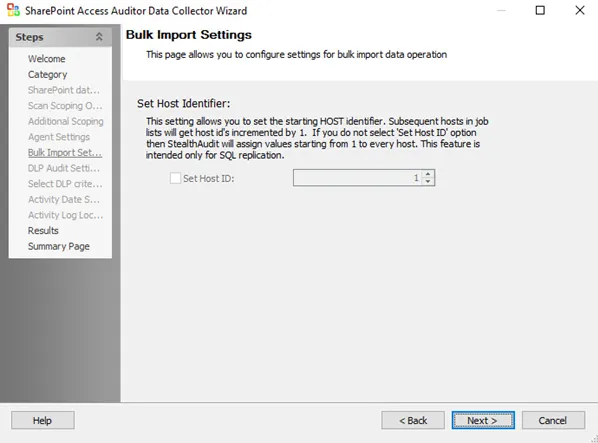Collapse the Steps panel with the chevron
The height and width of the screenshot is (443, 598).
pos(99,37)
